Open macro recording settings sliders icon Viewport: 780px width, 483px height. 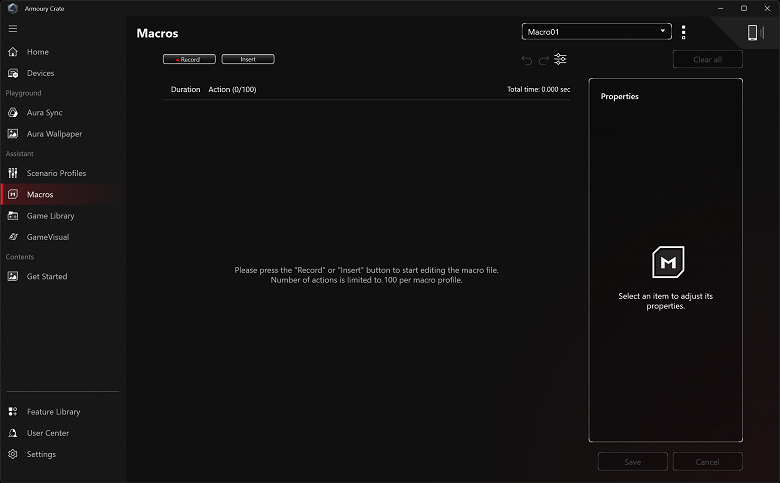pyautogui.click(x=561, y=59)
